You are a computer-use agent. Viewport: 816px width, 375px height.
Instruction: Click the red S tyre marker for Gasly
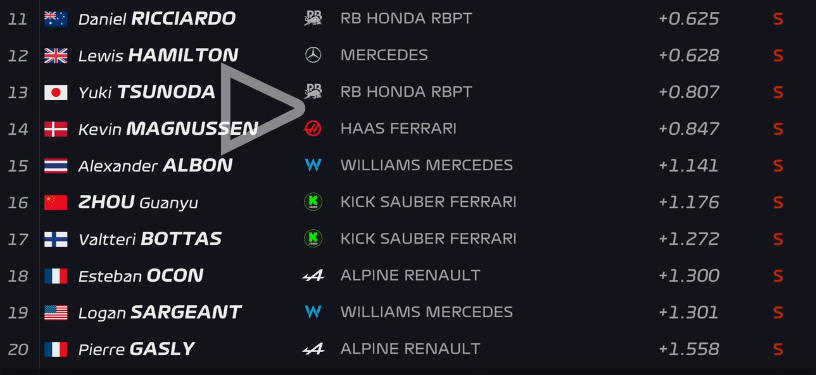tap(778, 349)
